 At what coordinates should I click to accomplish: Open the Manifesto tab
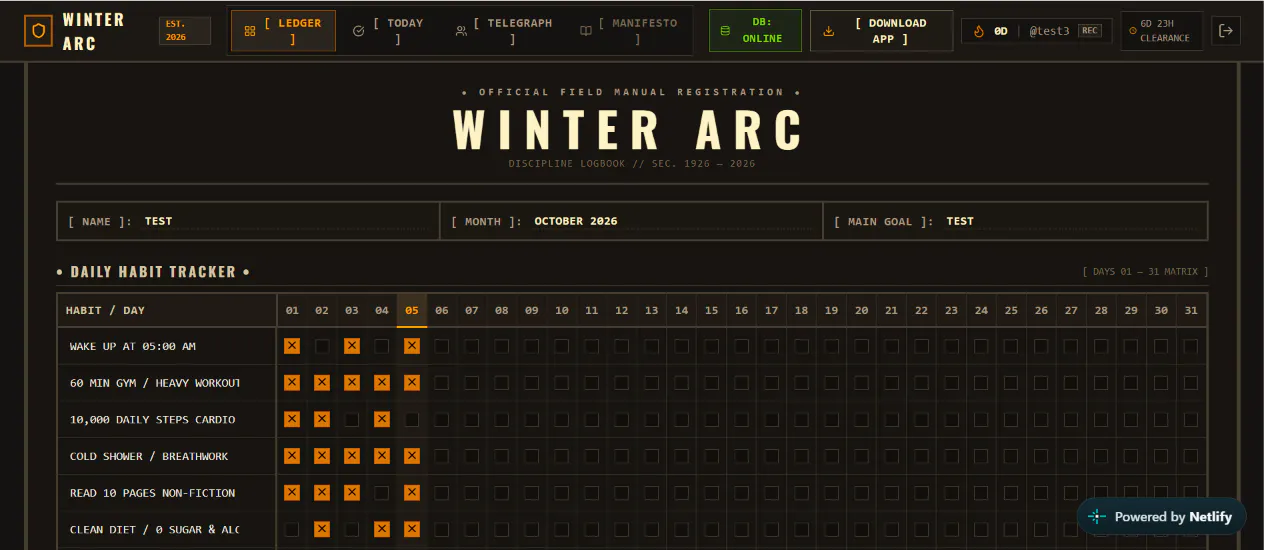pyautogui.click(x=629, y=31)
